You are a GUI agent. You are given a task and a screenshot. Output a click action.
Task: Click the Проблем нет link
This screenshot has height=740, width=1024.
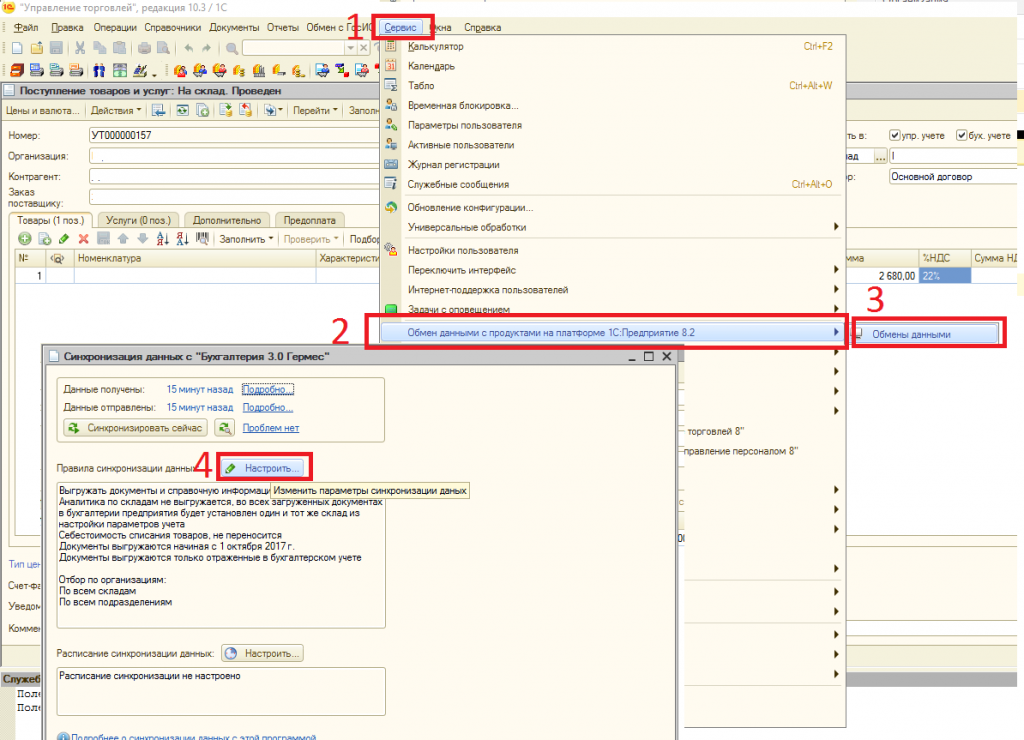tap(271, 428)
